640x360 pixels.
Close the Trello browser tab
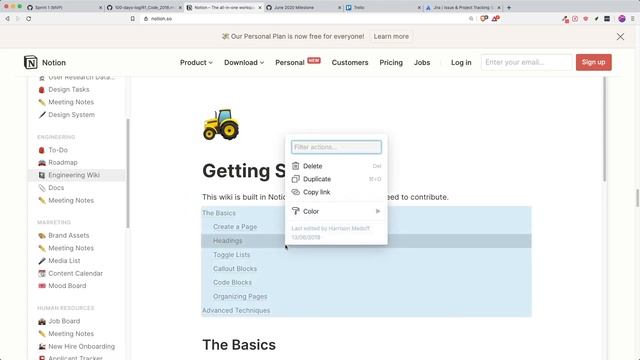[419, 7]
